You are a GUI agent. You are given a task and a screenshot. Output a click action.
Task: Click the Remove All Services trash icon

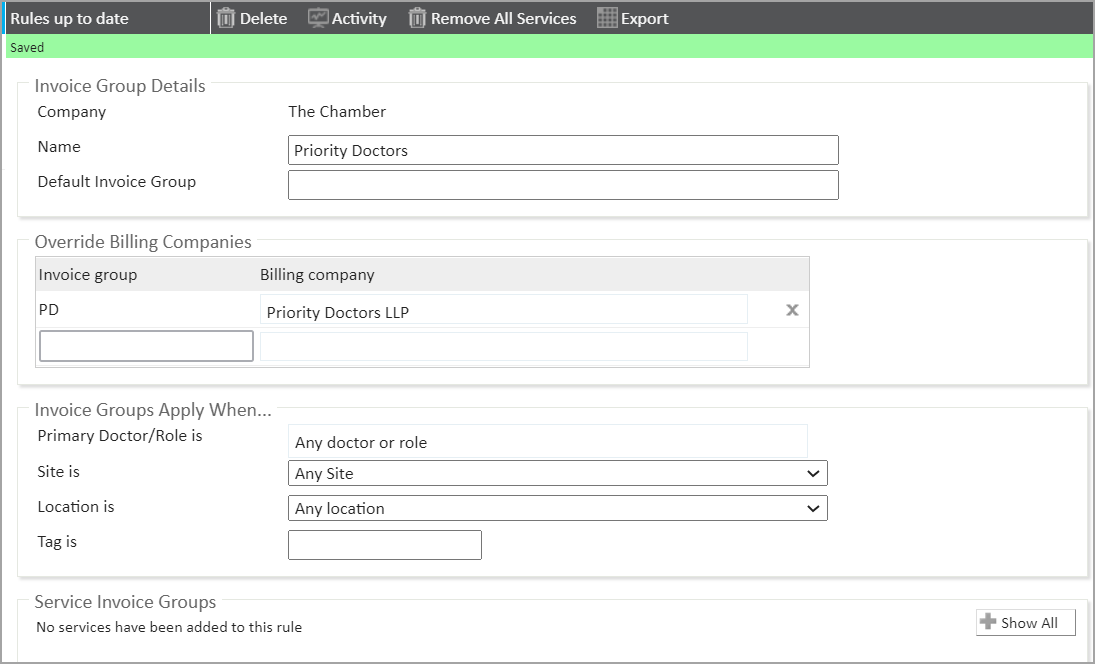click(x=417, y=18)
